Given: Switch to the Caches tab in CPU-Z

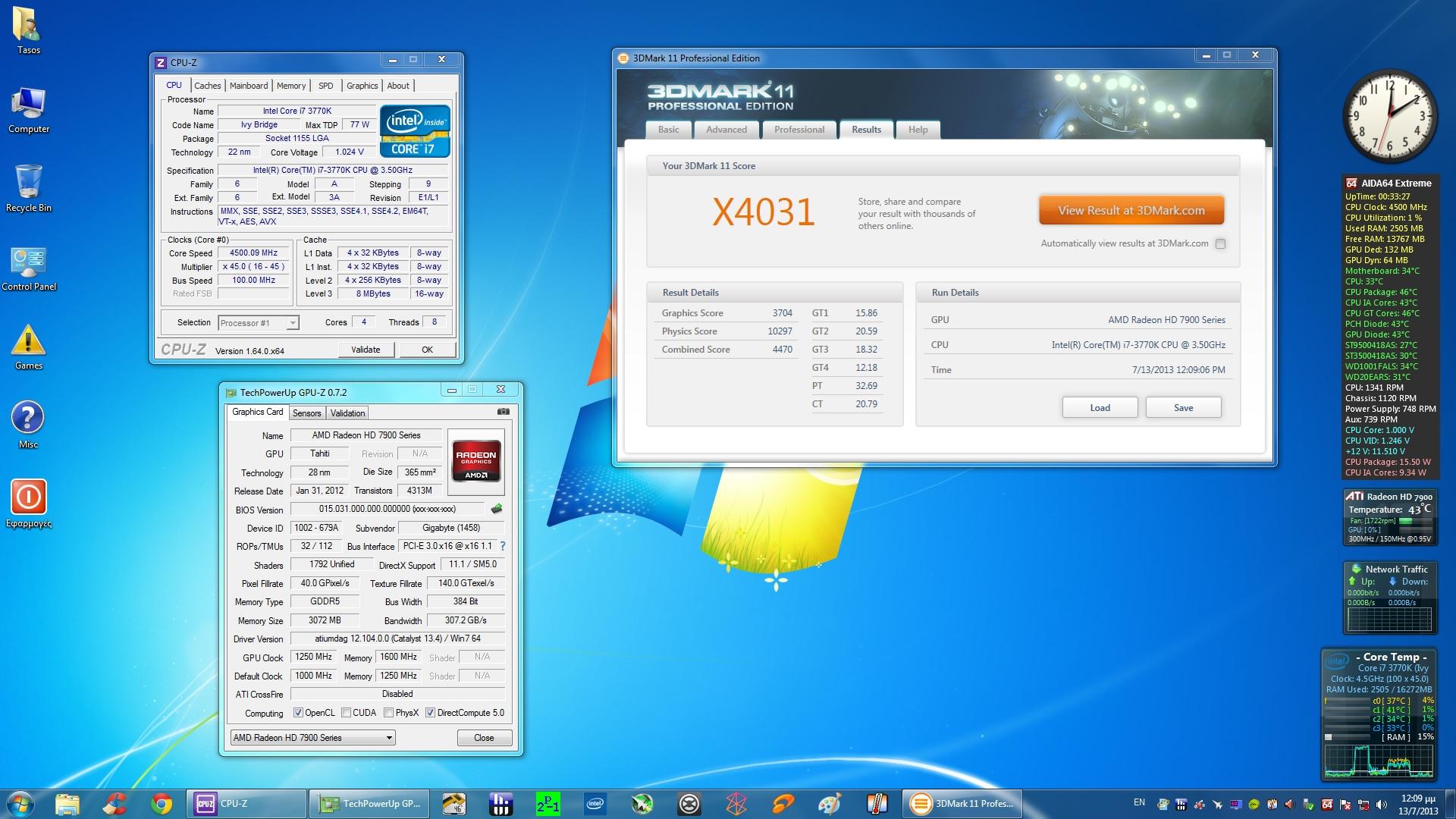Looking at the screenshot, I should [207, 86].
